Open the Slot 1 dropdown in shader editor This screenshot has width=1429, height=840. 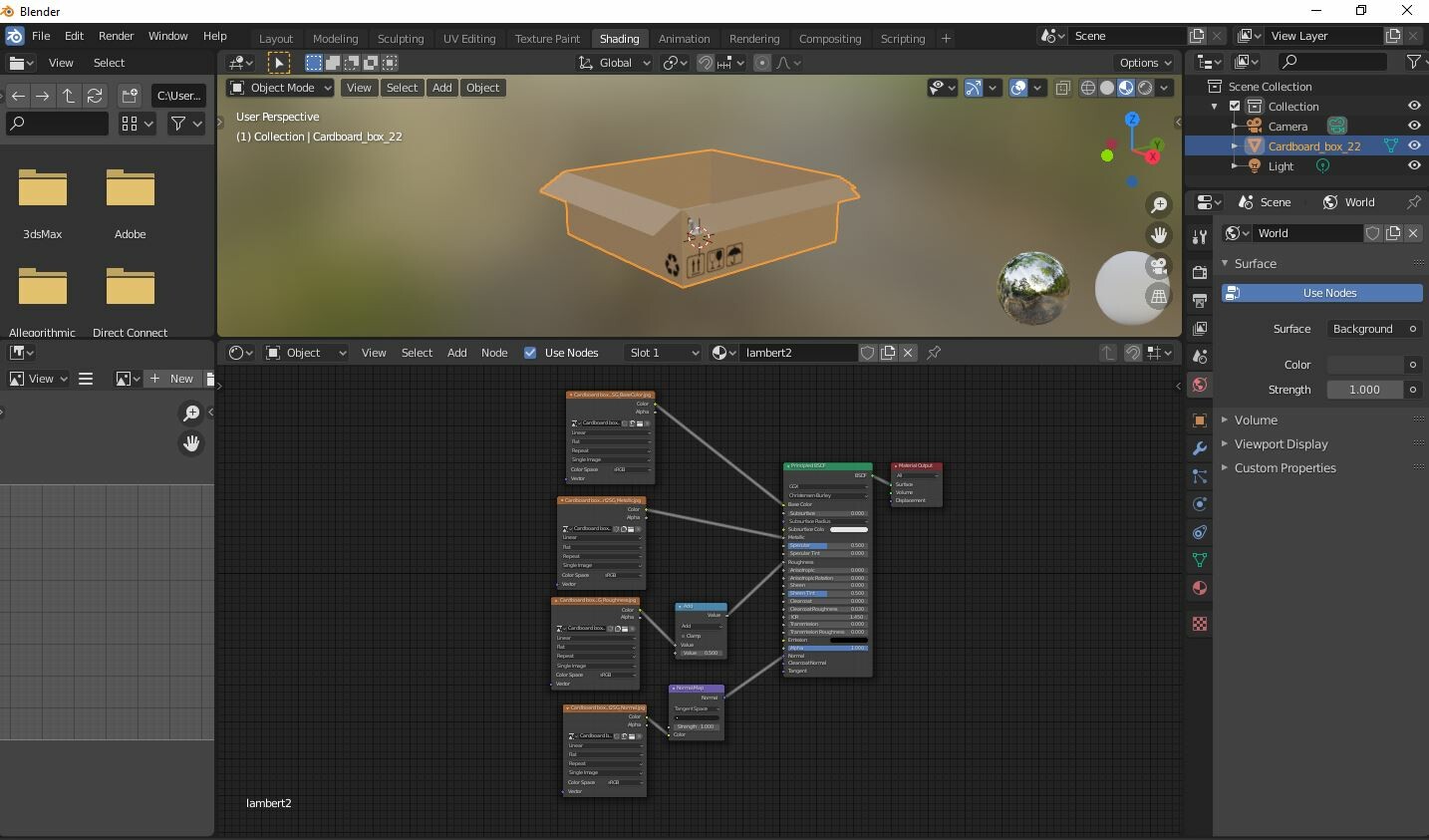point(662,352)
